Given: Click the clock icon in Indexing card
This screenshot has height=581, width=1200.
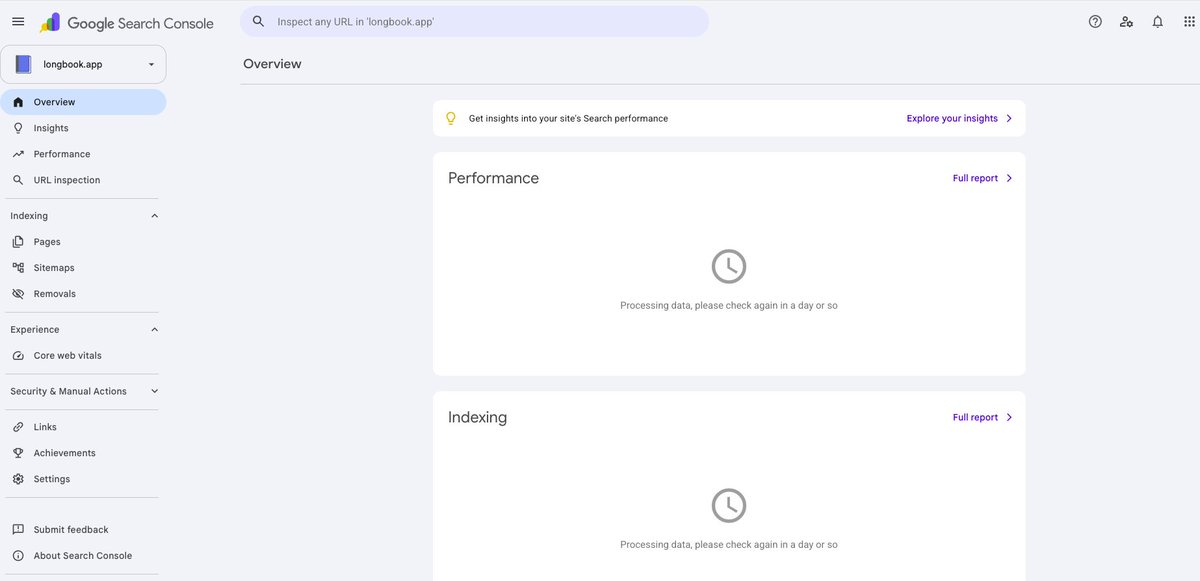Looking at the screenshot, I should 729,506.
